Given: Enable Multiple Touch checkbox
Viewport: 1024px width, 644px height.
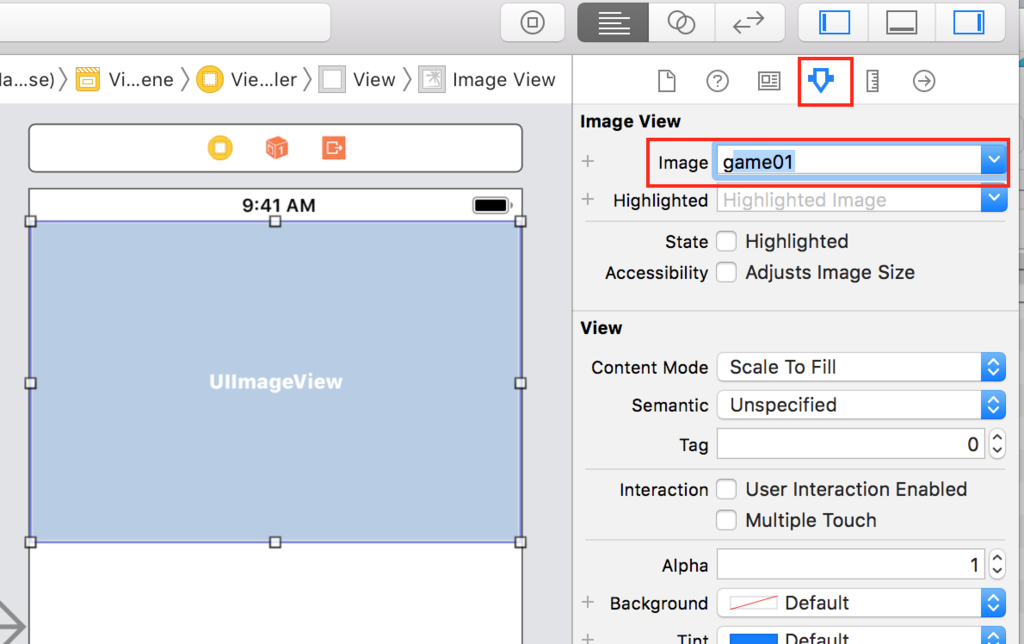Looking at the screenshot, I should click(726, 520).
